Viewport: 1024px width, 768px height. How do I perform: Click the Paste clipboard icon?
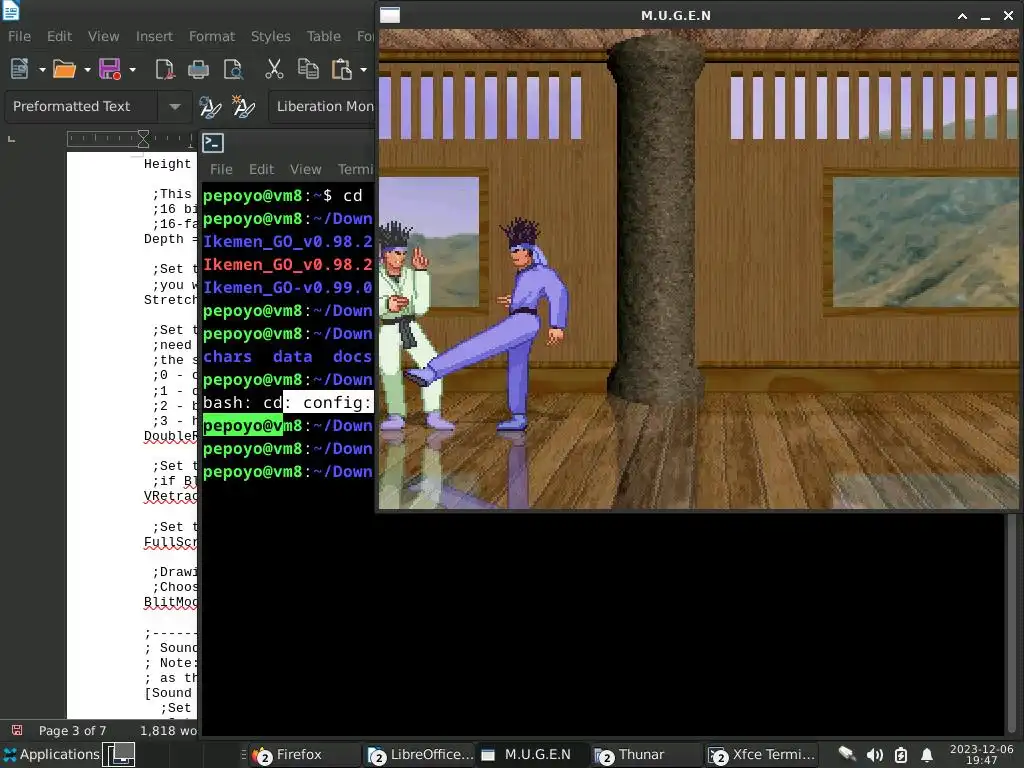pyautogui.click(x=342, y=69)
